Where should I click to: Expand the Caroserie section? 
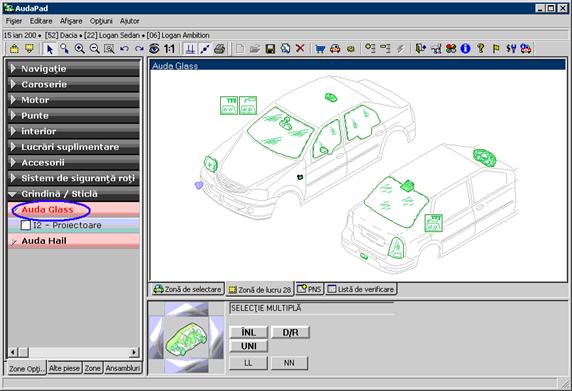tap(73, 84)
